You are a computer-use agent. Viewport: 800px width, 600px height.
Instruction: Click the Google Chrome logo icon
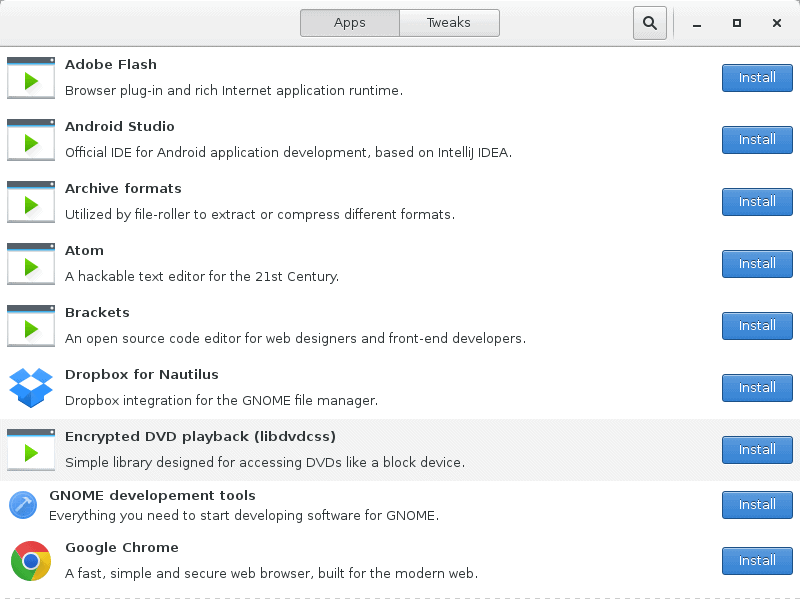31,561
